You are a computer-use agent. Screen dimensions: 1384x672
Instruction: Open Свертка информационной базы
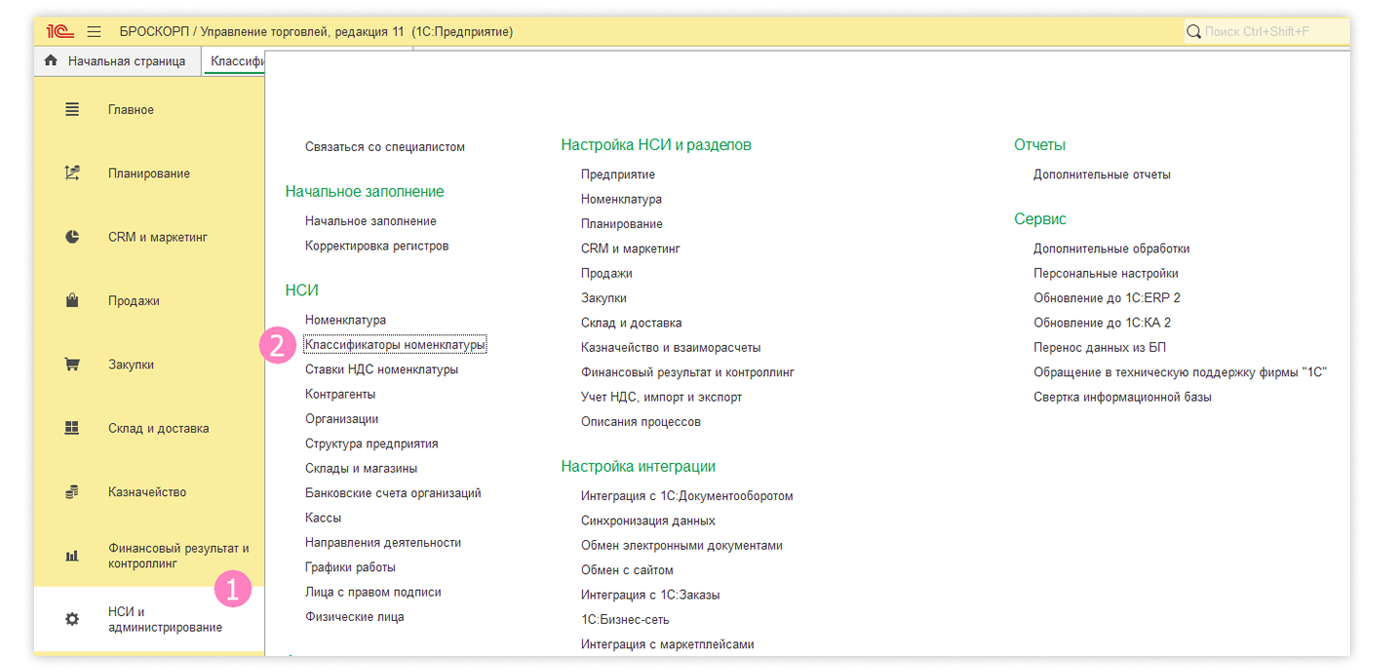click(1122, 397)
